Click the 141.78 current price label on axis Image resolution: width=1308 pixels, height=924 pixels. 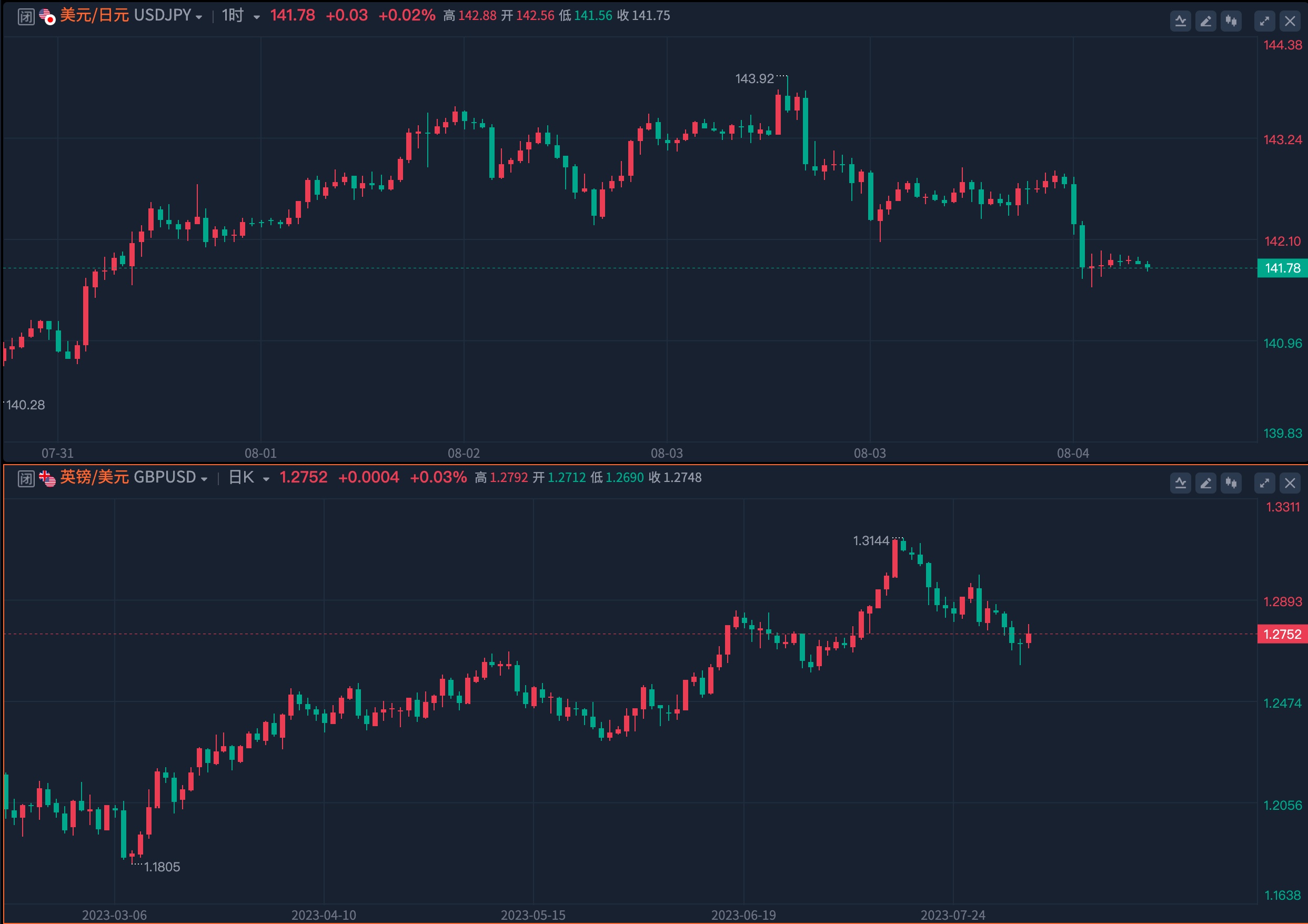tap(1282, 268)
